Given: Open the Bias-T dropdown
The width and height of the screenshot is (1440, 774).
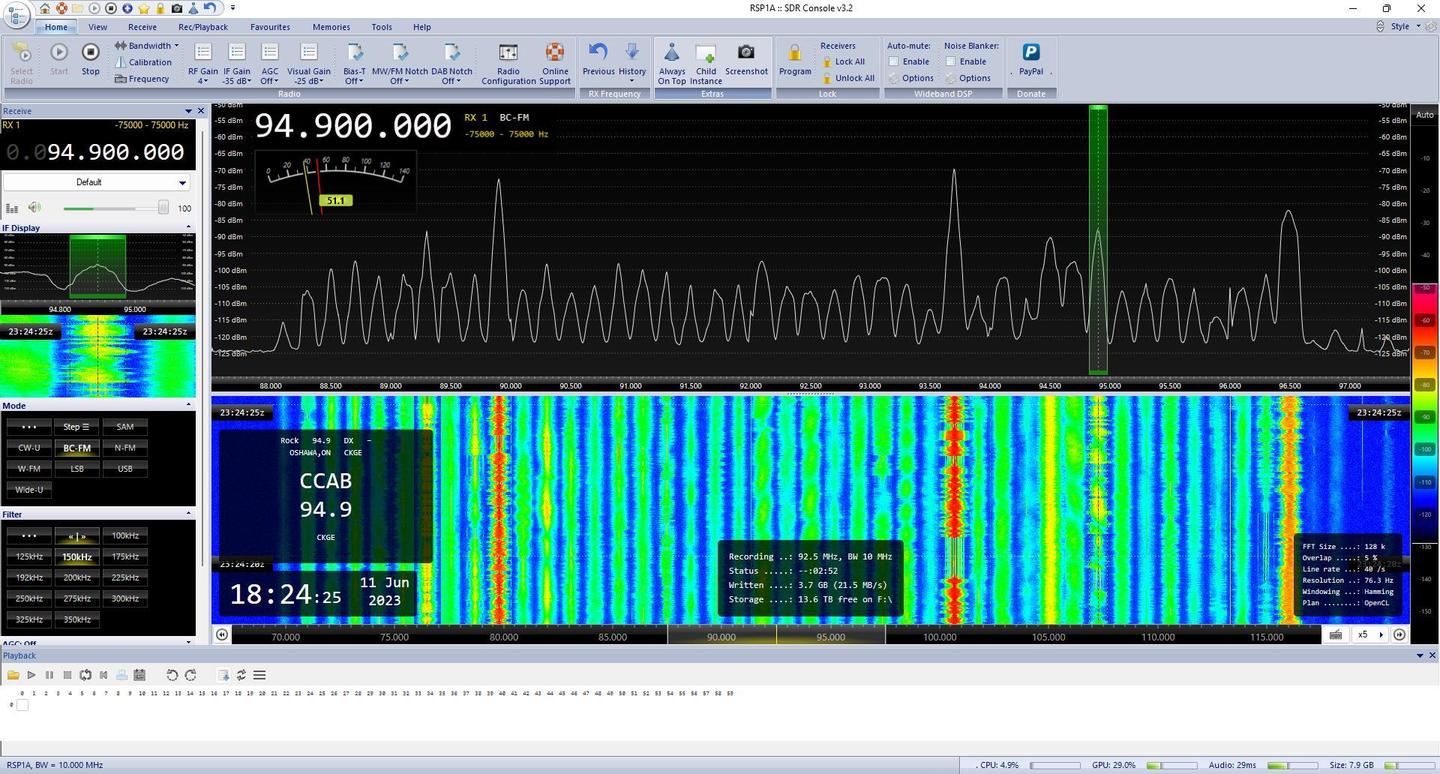Looking at the screenshot, I should point(355,62).
